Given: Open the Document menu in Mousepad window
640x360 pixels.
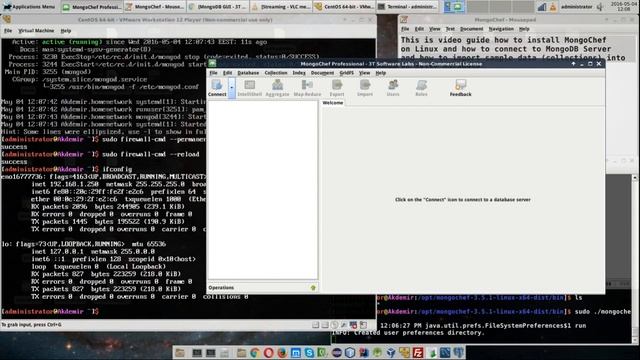Looking at the screenshot, I should pos(471,29).
